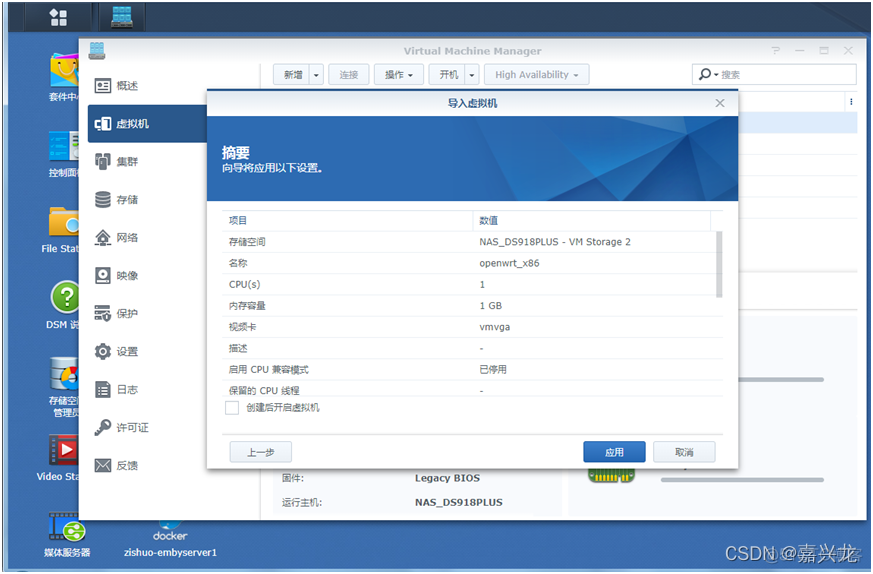Image resolution: width=873 pixels, height=574 pixels.
Task: Click Virtual Machine Manager taskbar icon
Action: (x=122, y=17)
